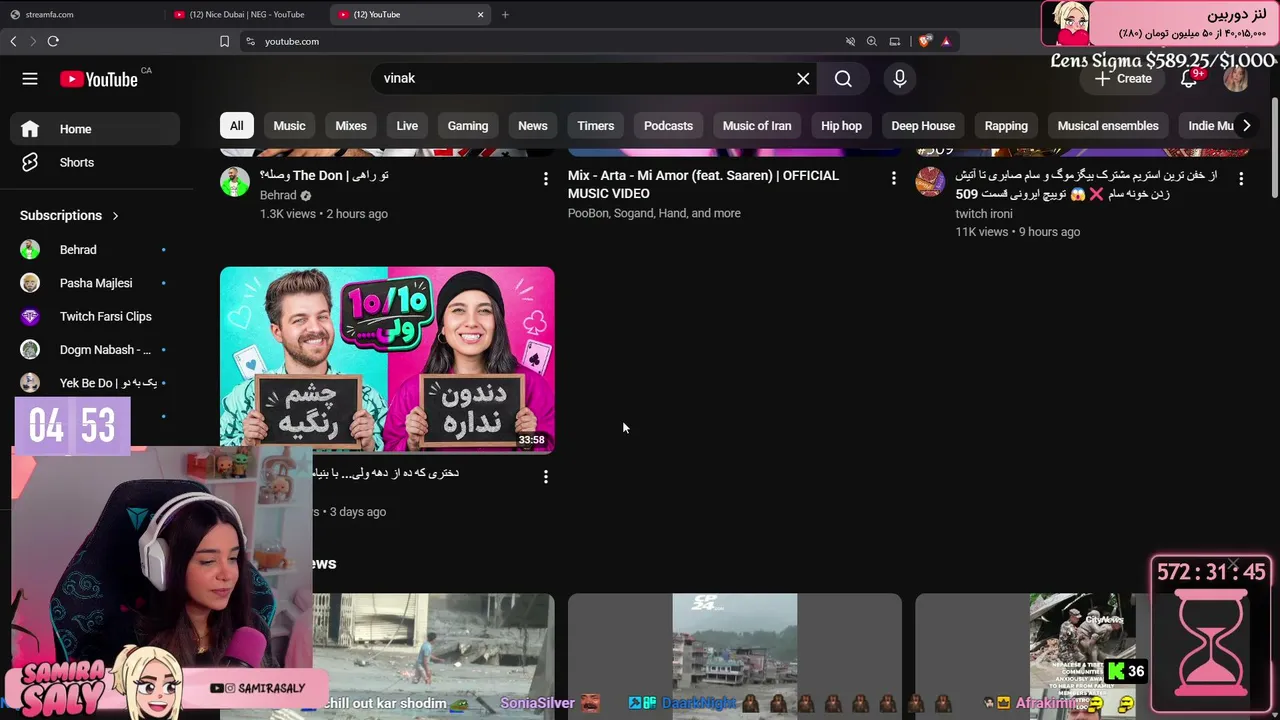Viewport: 1280px width, 720px height.
Task: Select the Mixes filter chip
Action: pos(351,126)
